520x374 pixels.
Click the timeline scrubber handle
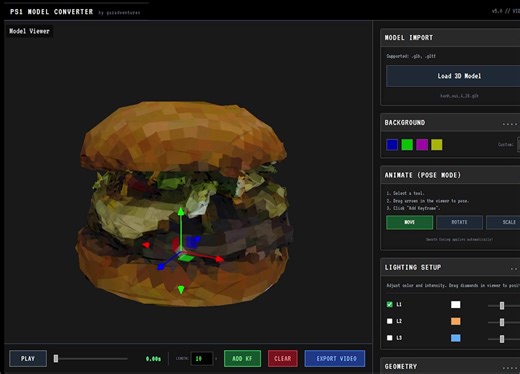56,359
